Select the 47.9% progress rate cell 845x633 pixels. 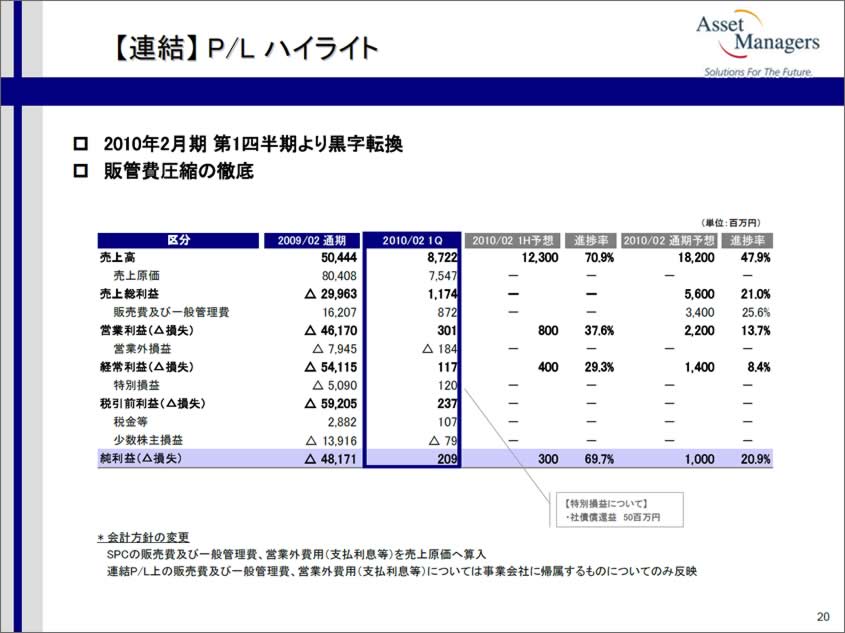[x=750, y=258]
